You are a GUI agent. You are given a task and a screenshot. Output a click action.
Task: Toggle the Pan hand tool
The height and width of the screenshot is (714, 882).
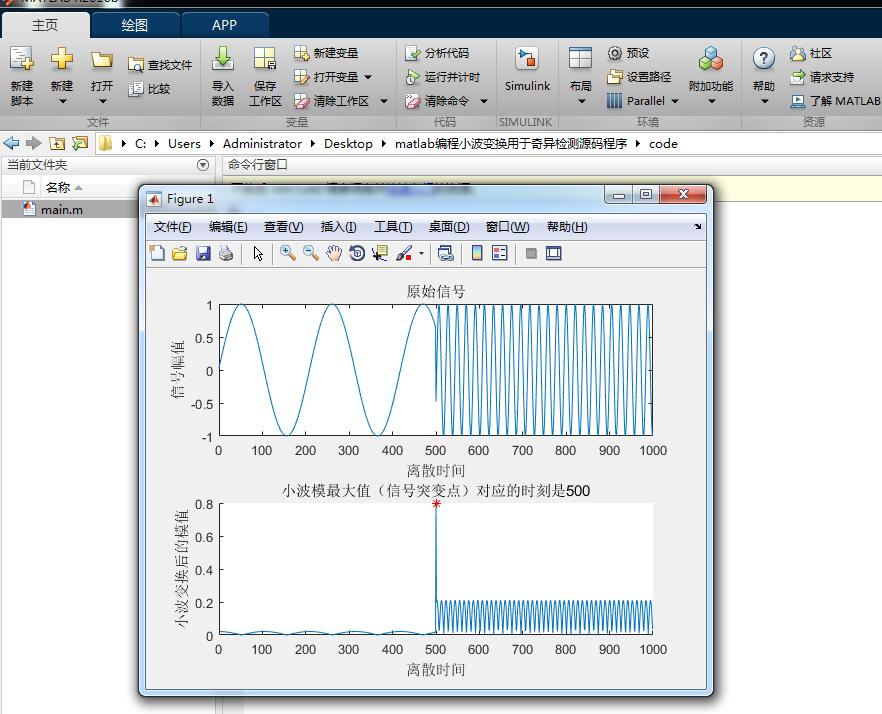pos(334,253)
